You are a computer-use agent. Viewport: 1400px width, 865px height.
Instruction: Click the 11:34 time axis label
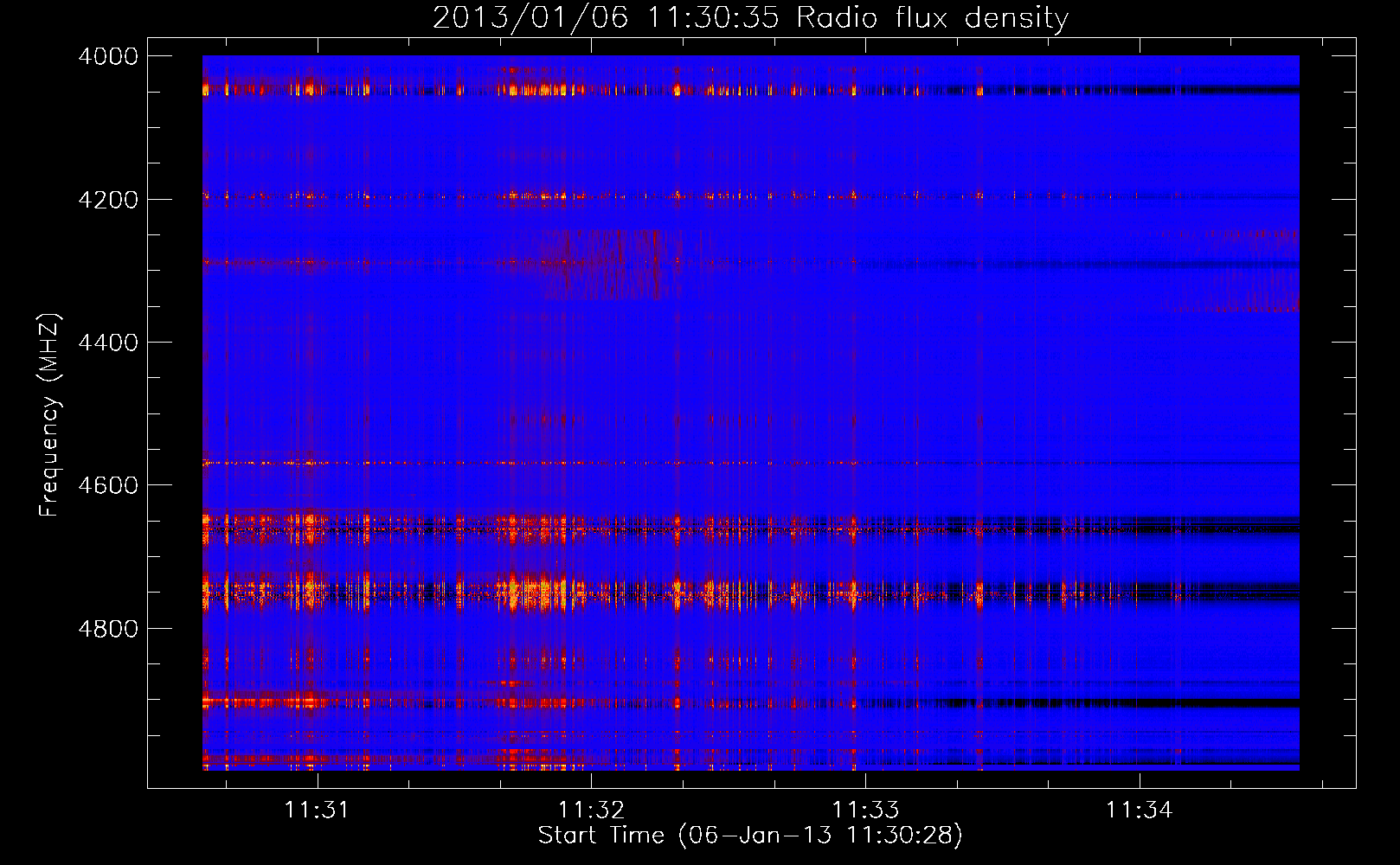point(1140,810)
